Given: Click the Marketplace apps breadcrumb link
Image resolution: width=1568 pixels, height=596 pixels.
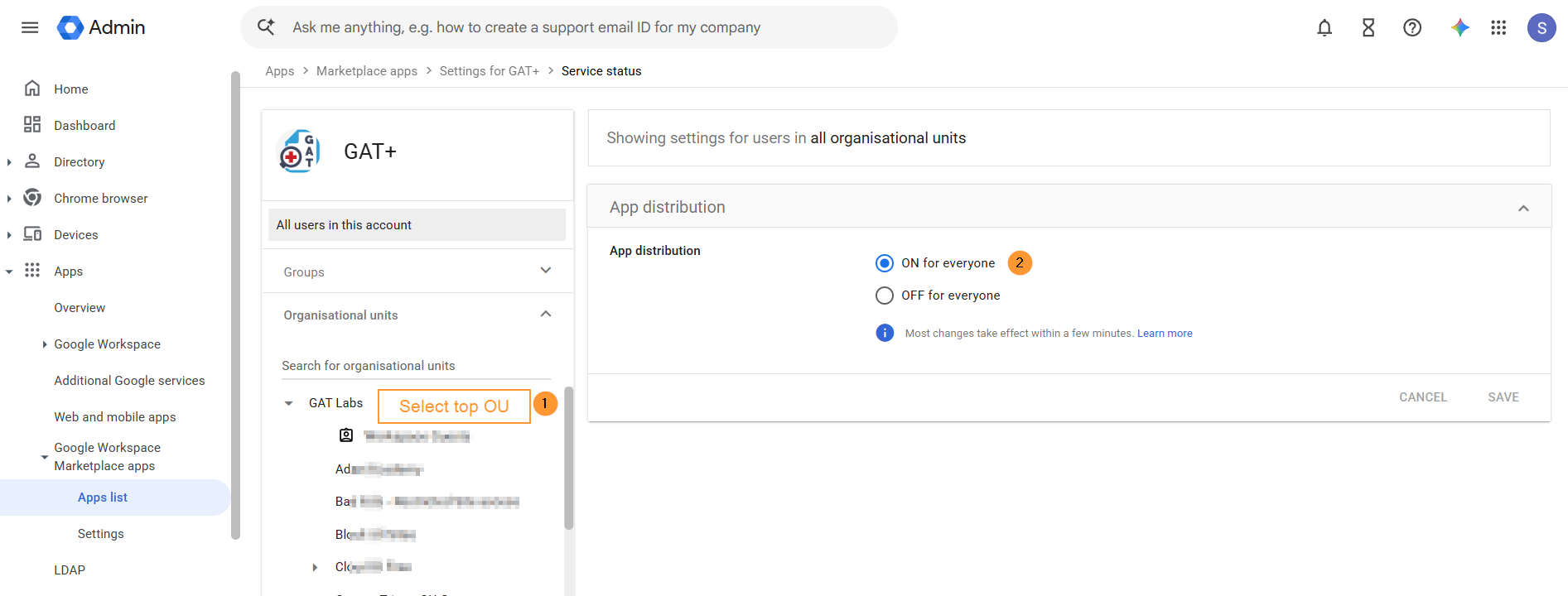Looking at the screenshot, I should tap(367, 71).
